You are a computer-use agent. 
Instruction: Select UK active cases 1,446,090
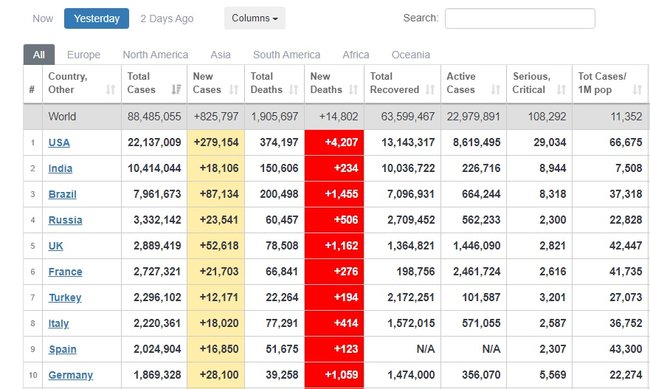coord(477,246)
